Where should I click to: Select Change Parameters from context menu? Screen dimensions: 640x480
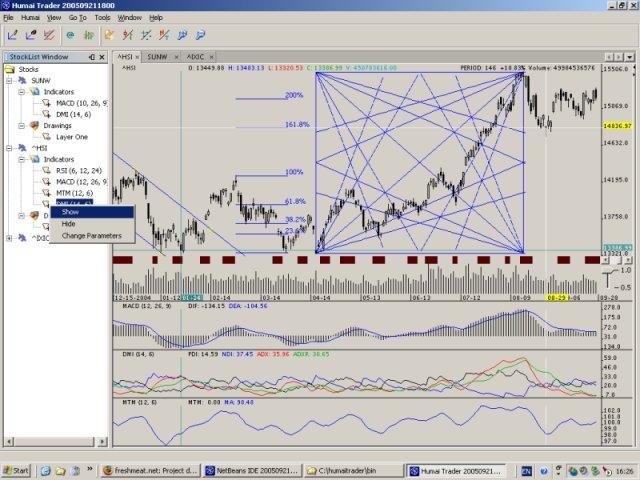(x=91, y=236)
